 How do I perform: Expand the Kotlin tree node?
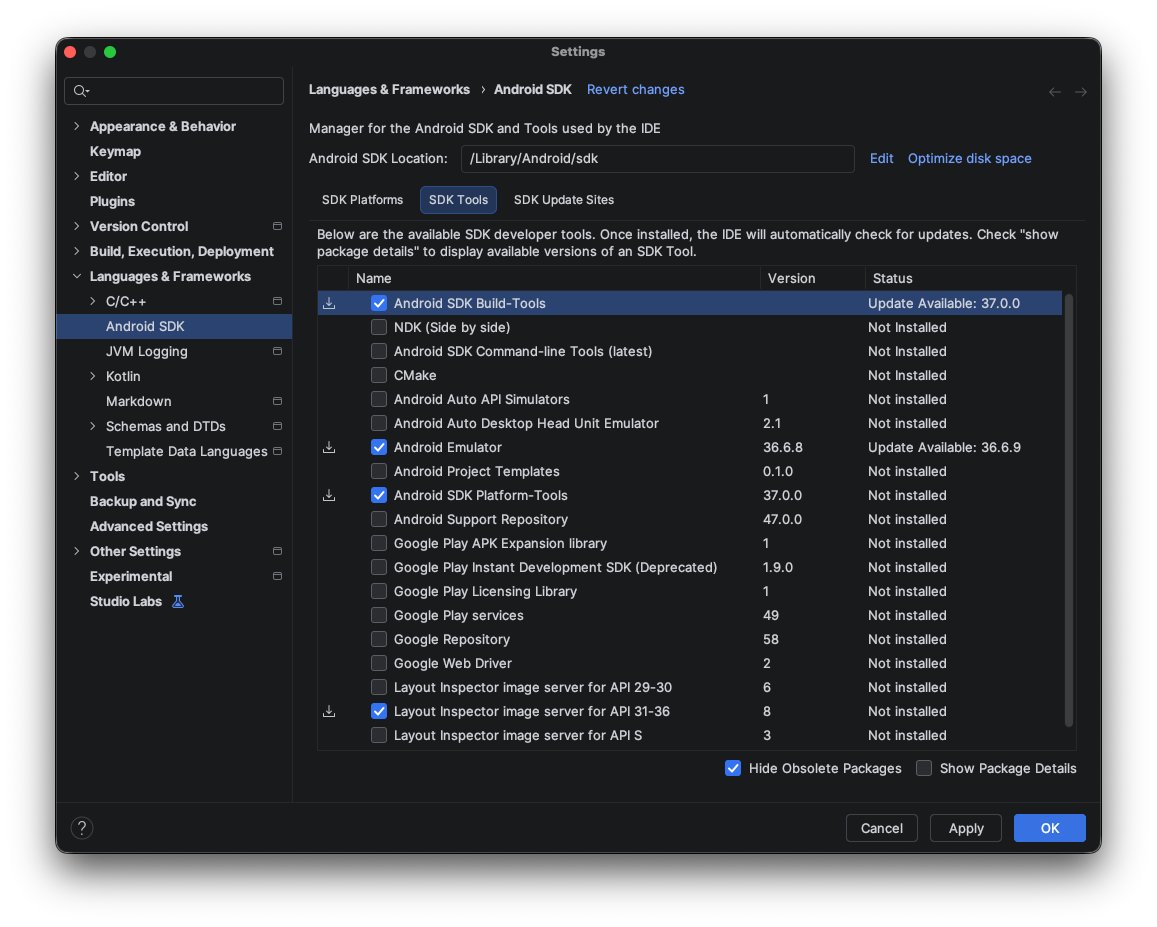pyautogui.click(x=92, y=376)
